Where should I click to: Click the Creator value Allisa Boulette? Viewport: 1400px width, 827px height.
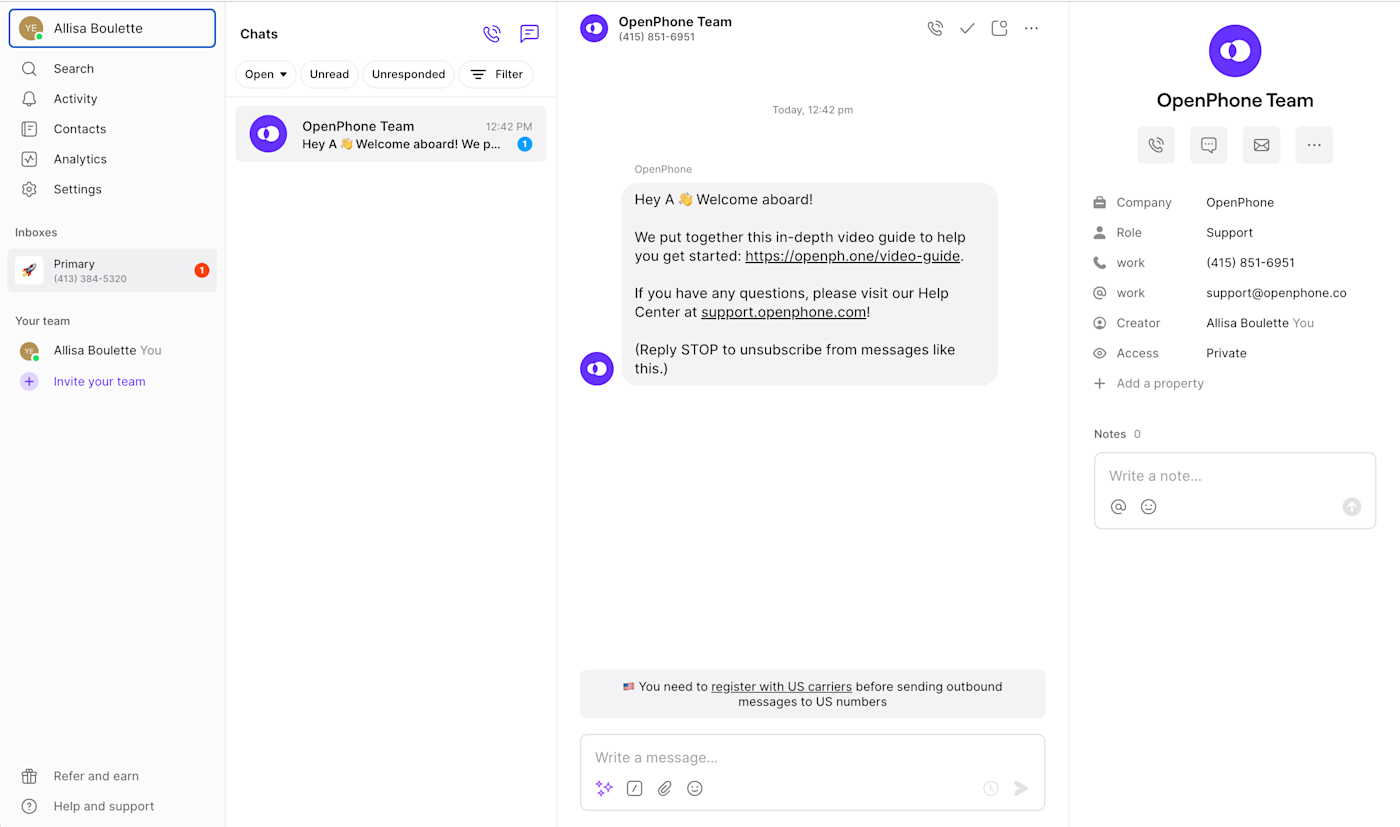1248,323
